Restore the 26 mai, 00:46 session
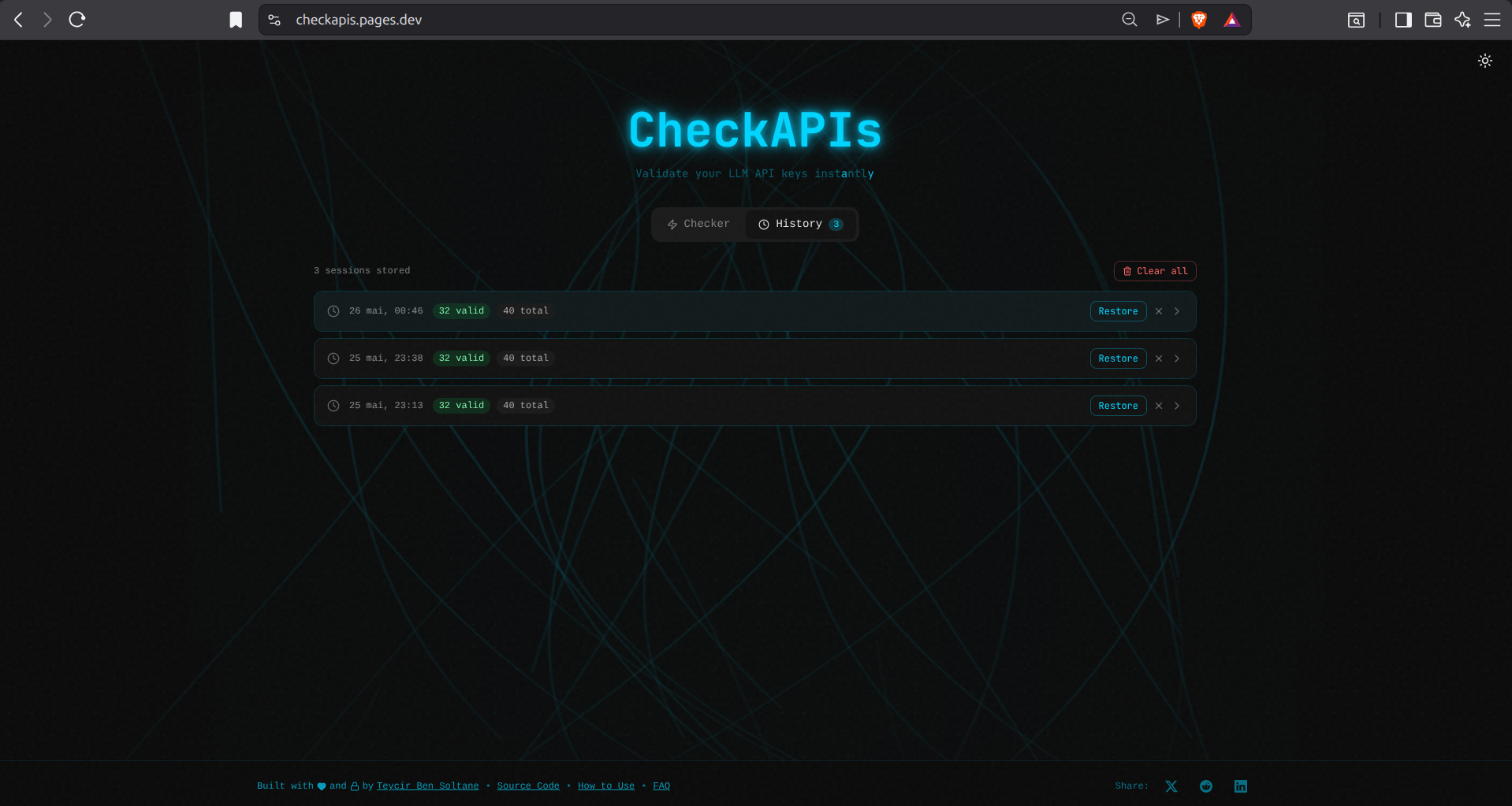 (1118, 311)
